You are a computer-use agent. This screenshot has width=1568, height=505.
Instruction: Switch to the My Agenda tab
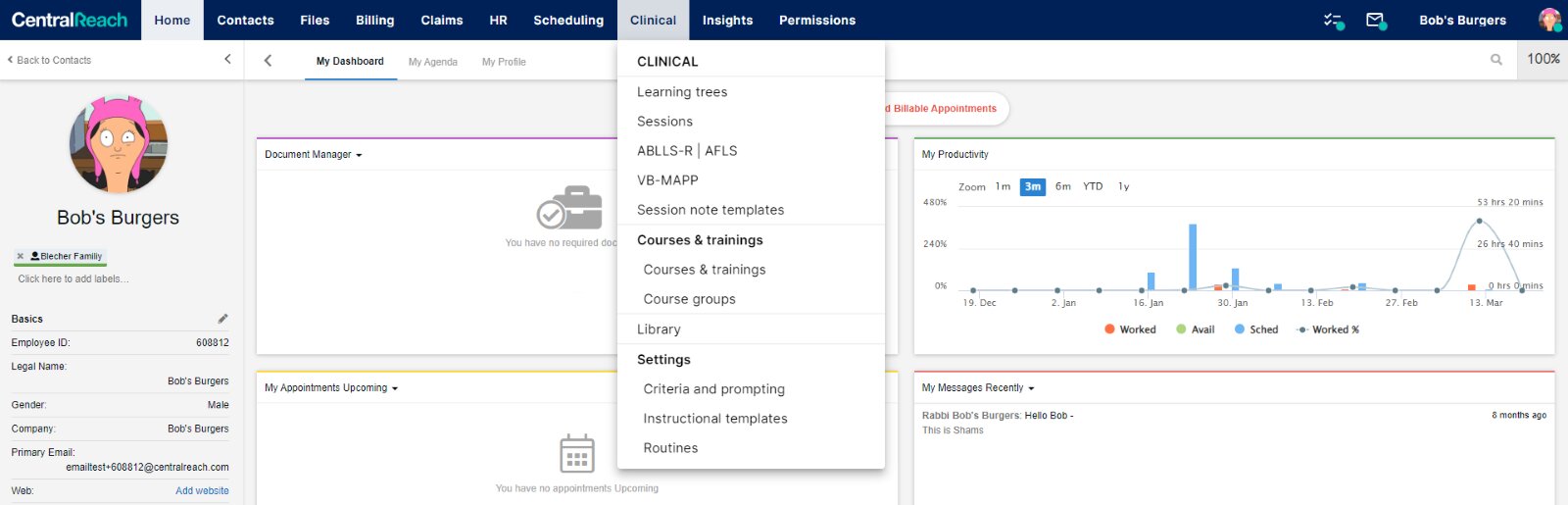pos(432,62)
